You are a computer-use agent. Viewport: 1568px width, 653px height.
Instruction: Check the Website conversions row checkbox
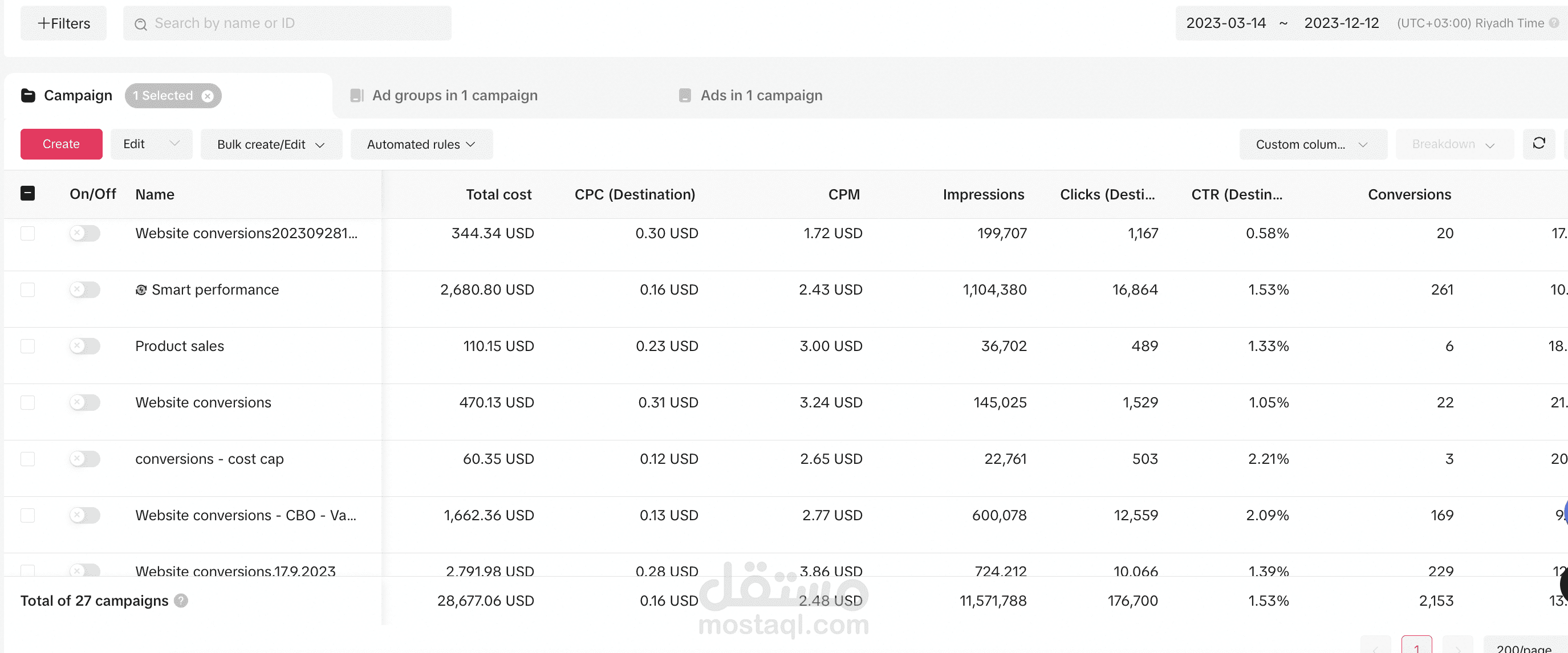(28, 403)
